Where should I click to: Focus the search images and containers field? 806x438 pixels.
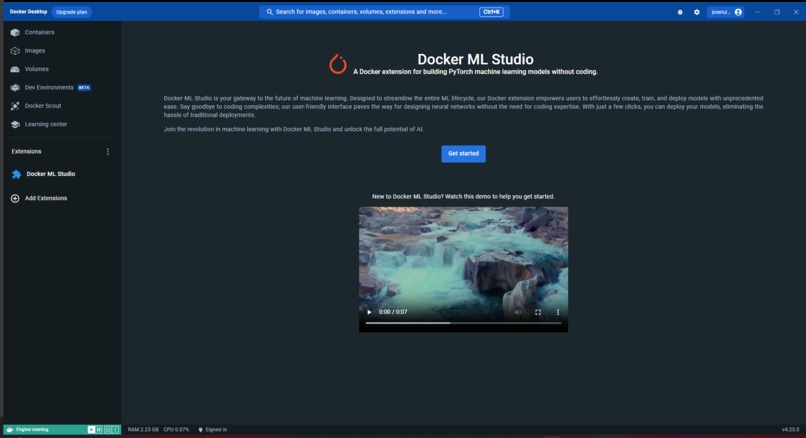[x=384, y=12]
